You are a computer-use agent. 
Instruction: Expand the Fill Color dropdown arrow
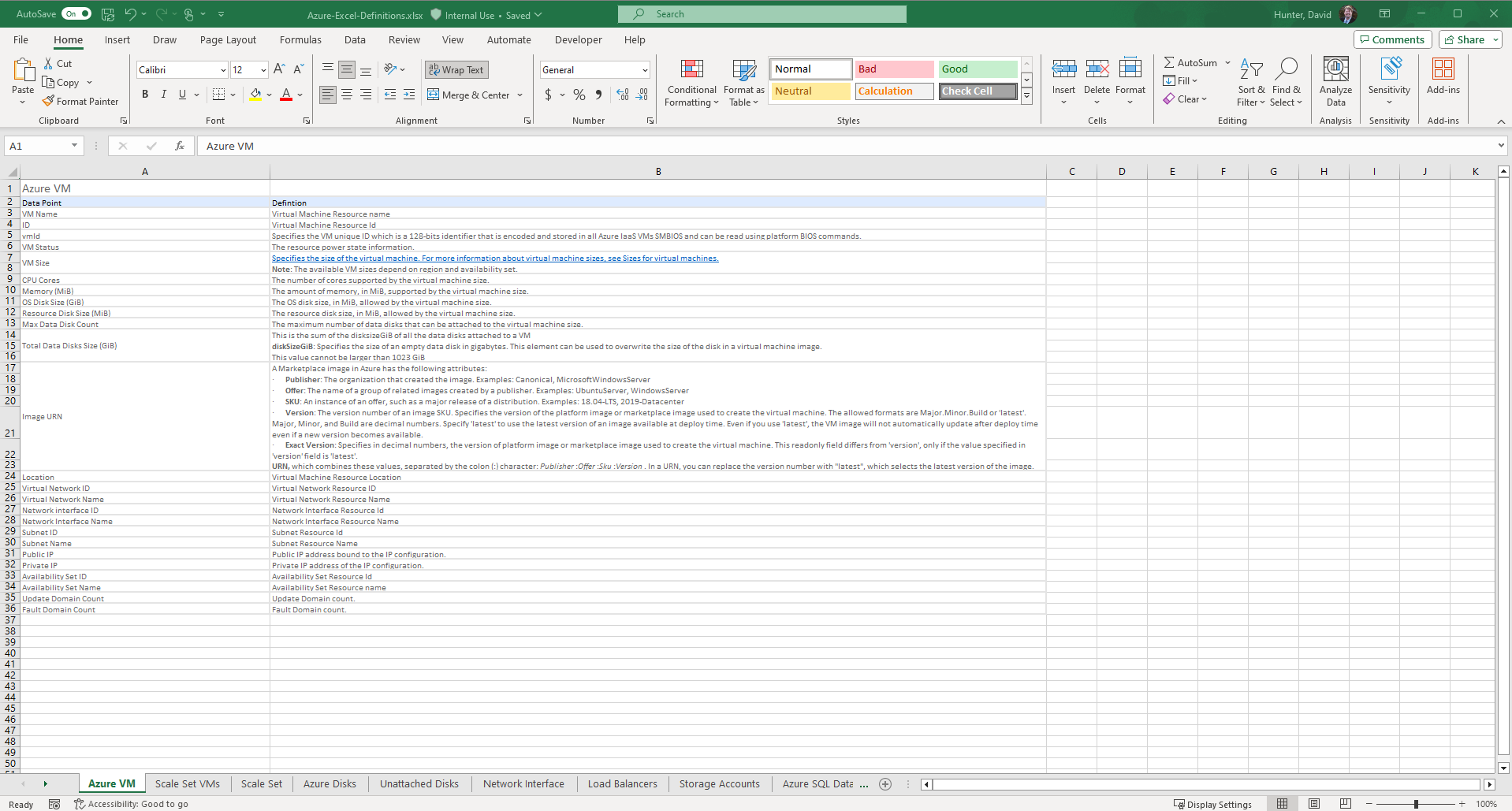(x=269, y=95)
